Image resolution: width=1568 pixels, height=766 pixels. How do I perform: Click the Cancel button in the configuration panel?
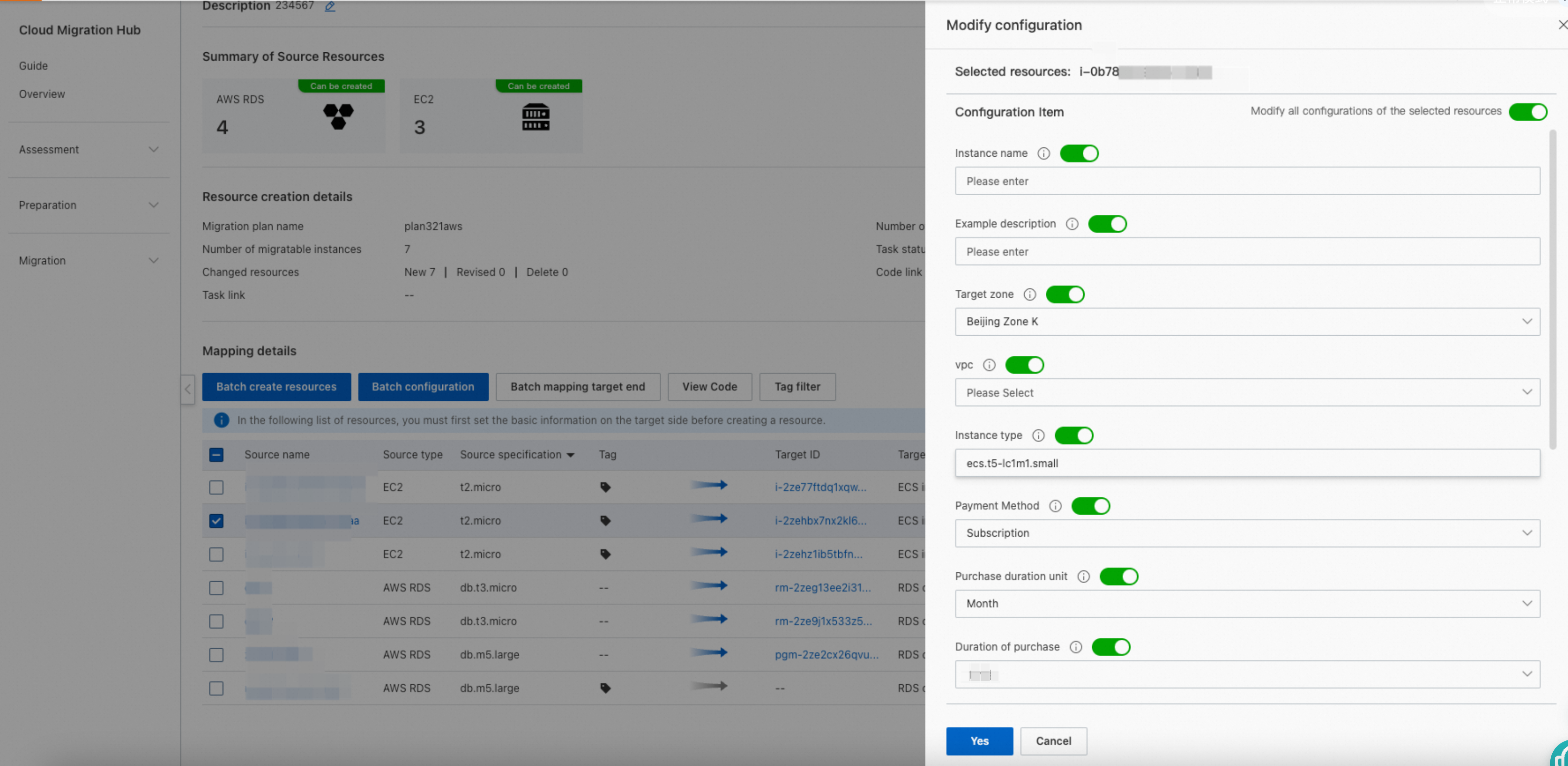pos(1054,741)
